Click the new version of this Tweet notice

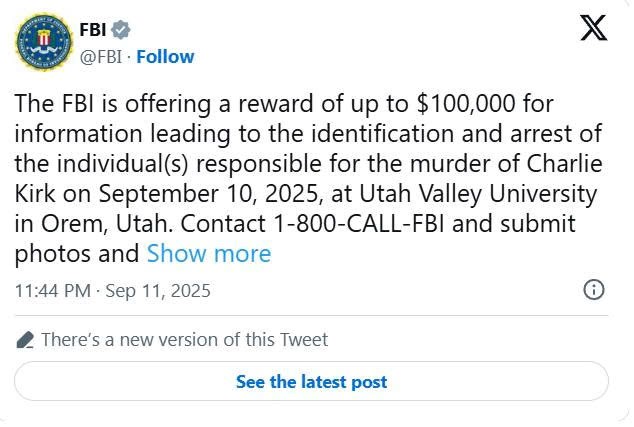[184, 340]
